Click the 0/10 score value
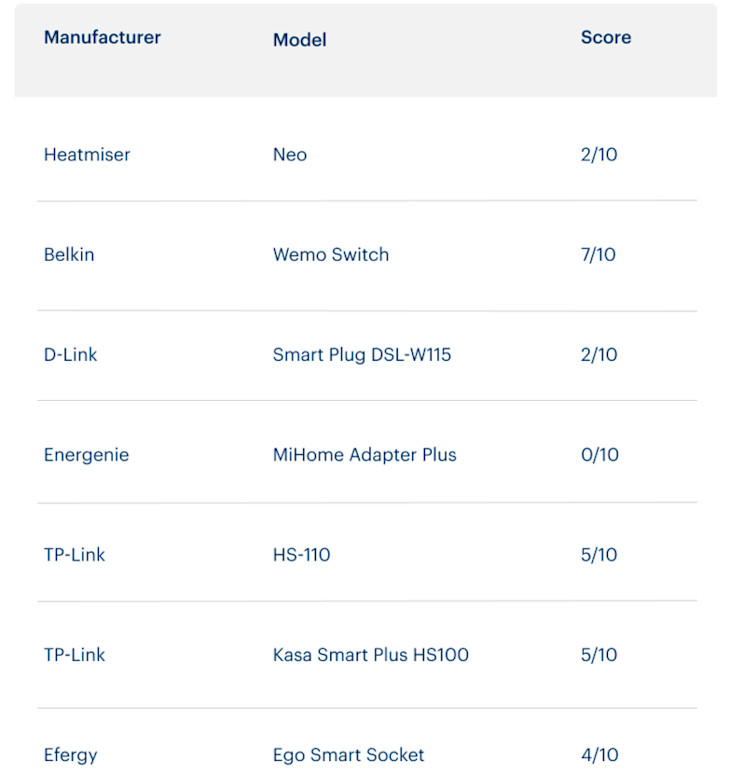 [600, 455]
